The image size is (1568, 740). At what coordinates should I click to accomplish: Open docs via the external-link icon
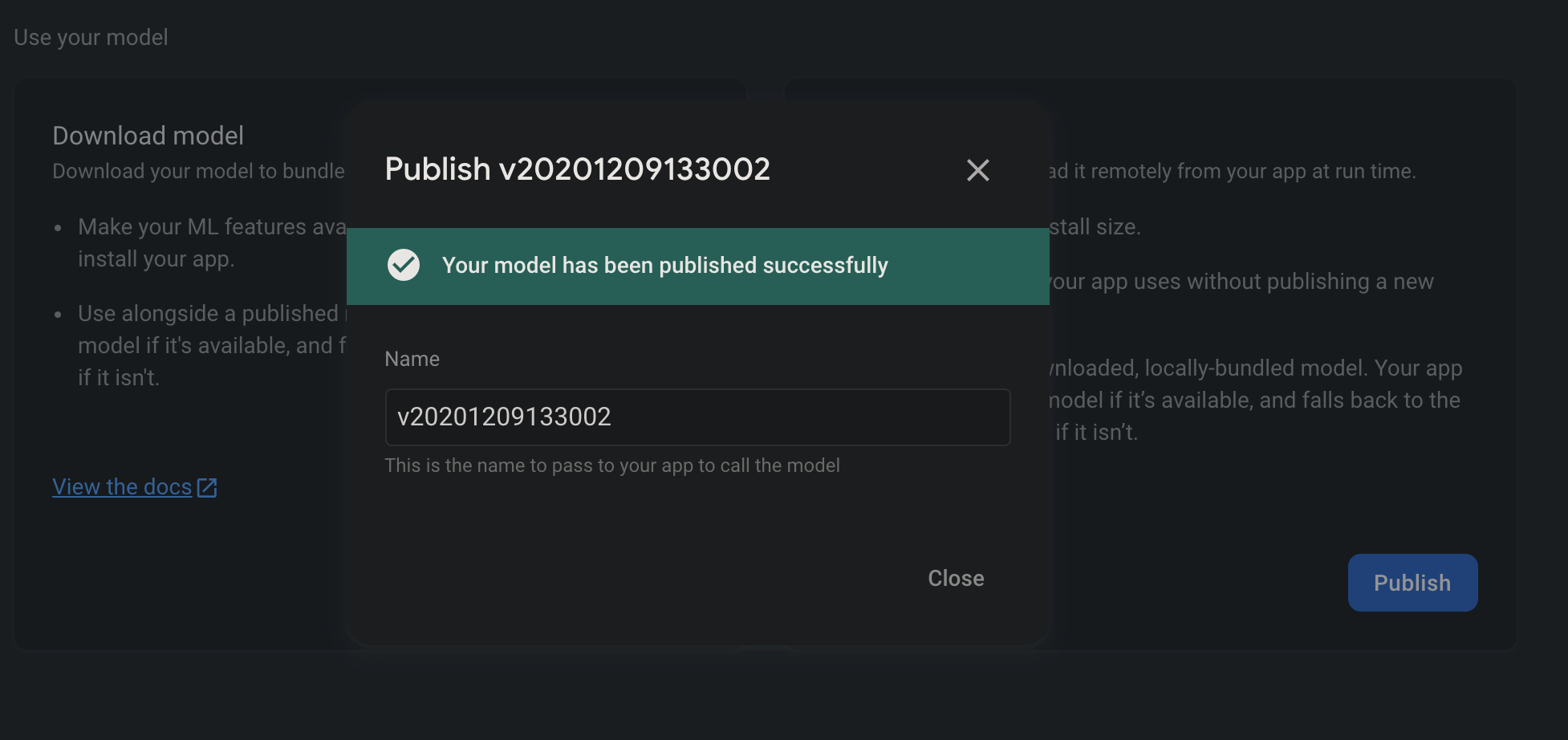[207, 486]
